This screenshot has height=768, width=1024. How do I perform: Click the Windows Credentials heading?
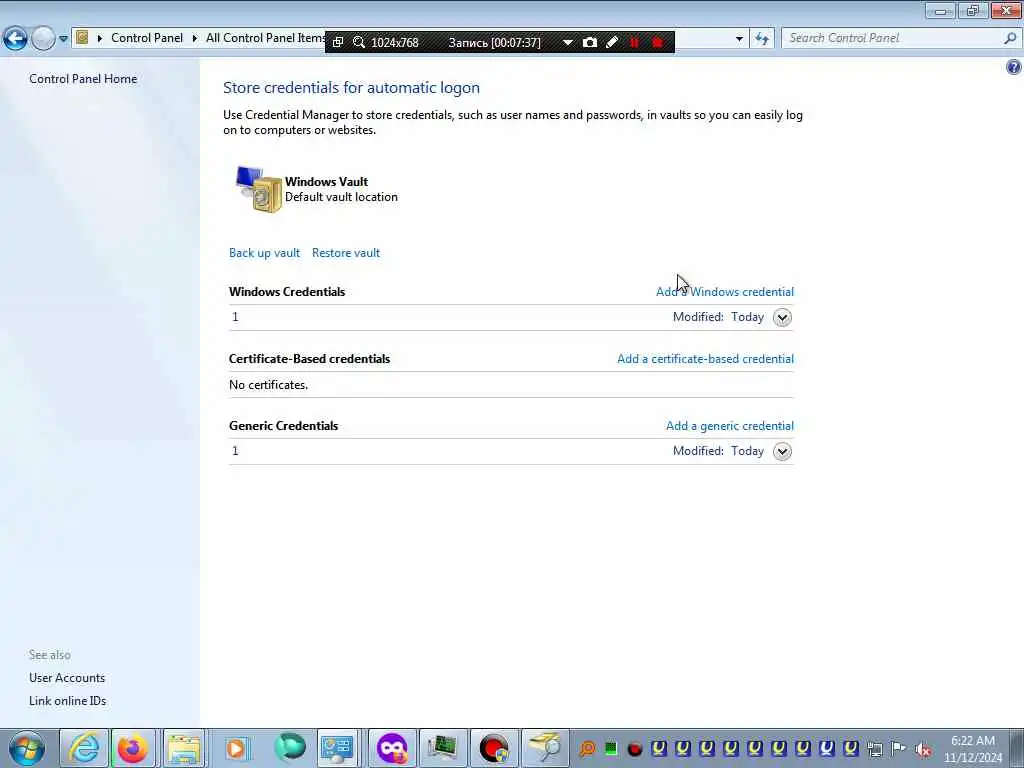pyautogui.click(x=287, y=292)
